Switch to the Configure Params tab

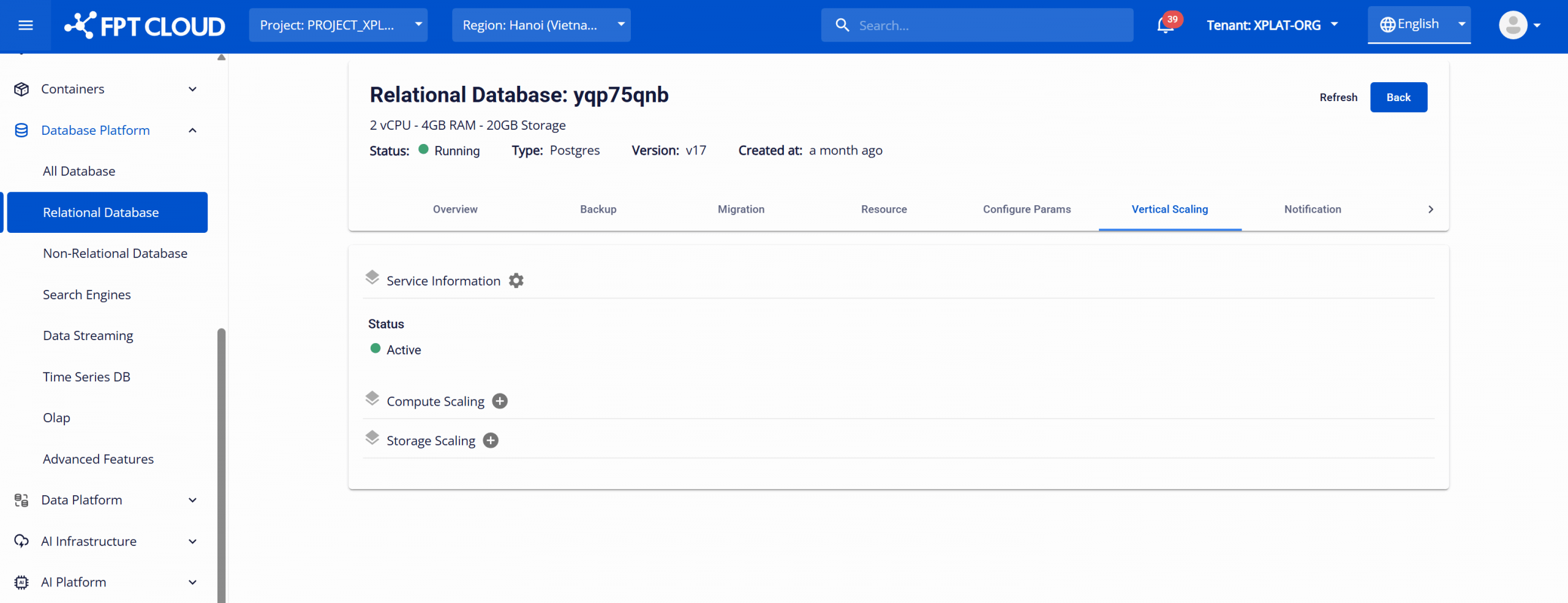pyautogui.click(x=1027, y=210)
